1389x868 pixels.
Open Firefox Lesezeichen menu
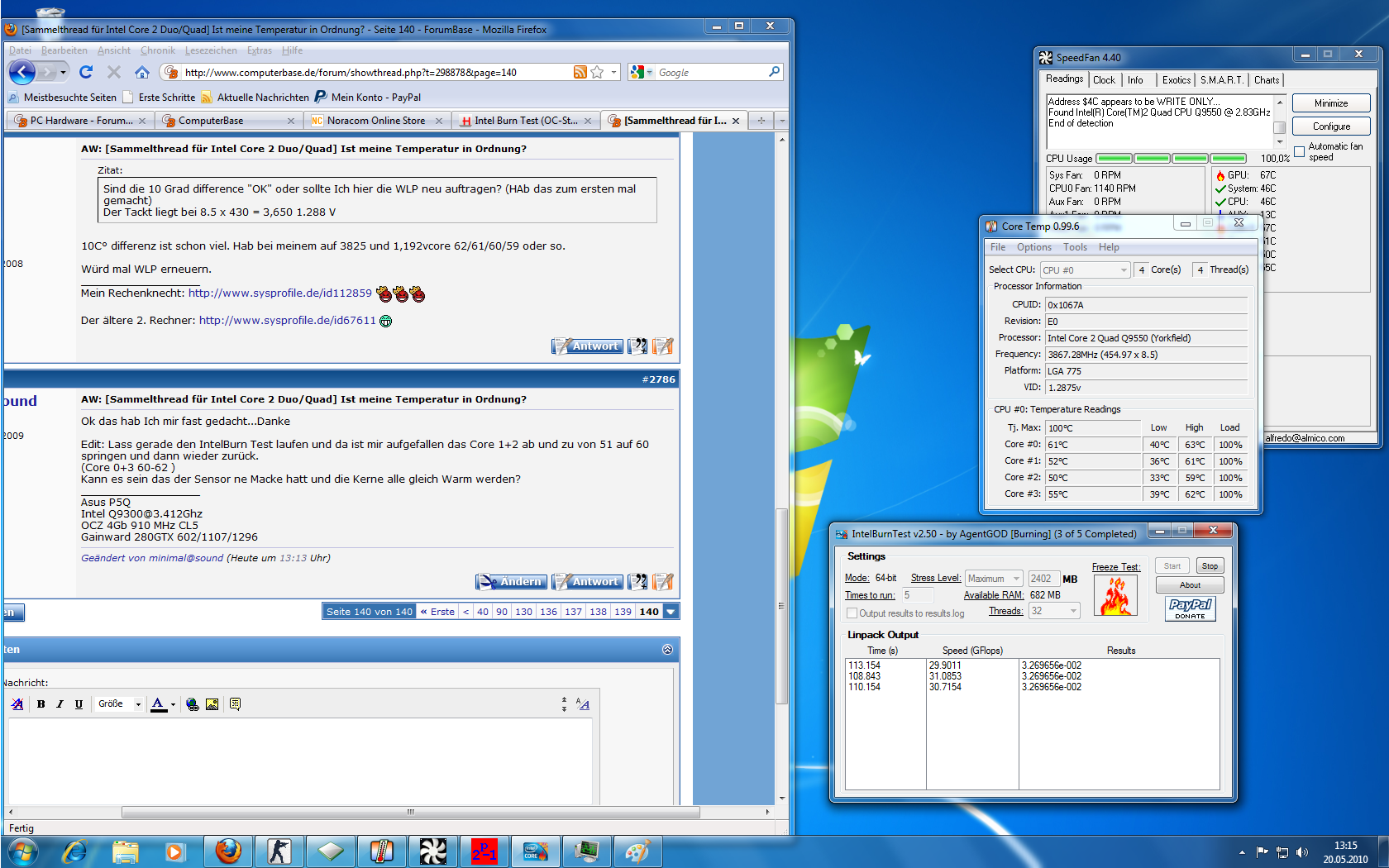click(211, 50)
